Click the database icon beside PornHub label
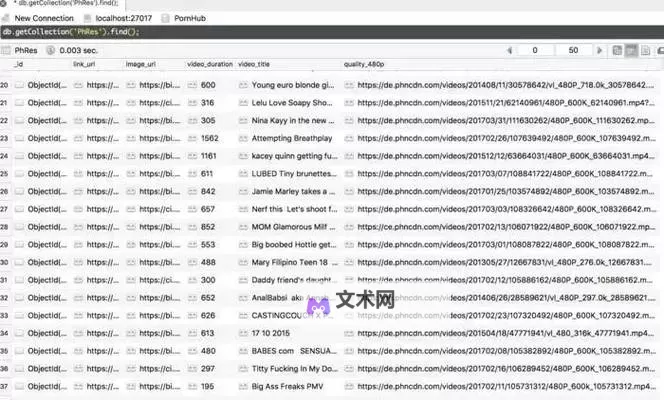This screenshot has width=664, height=400. 166,18
